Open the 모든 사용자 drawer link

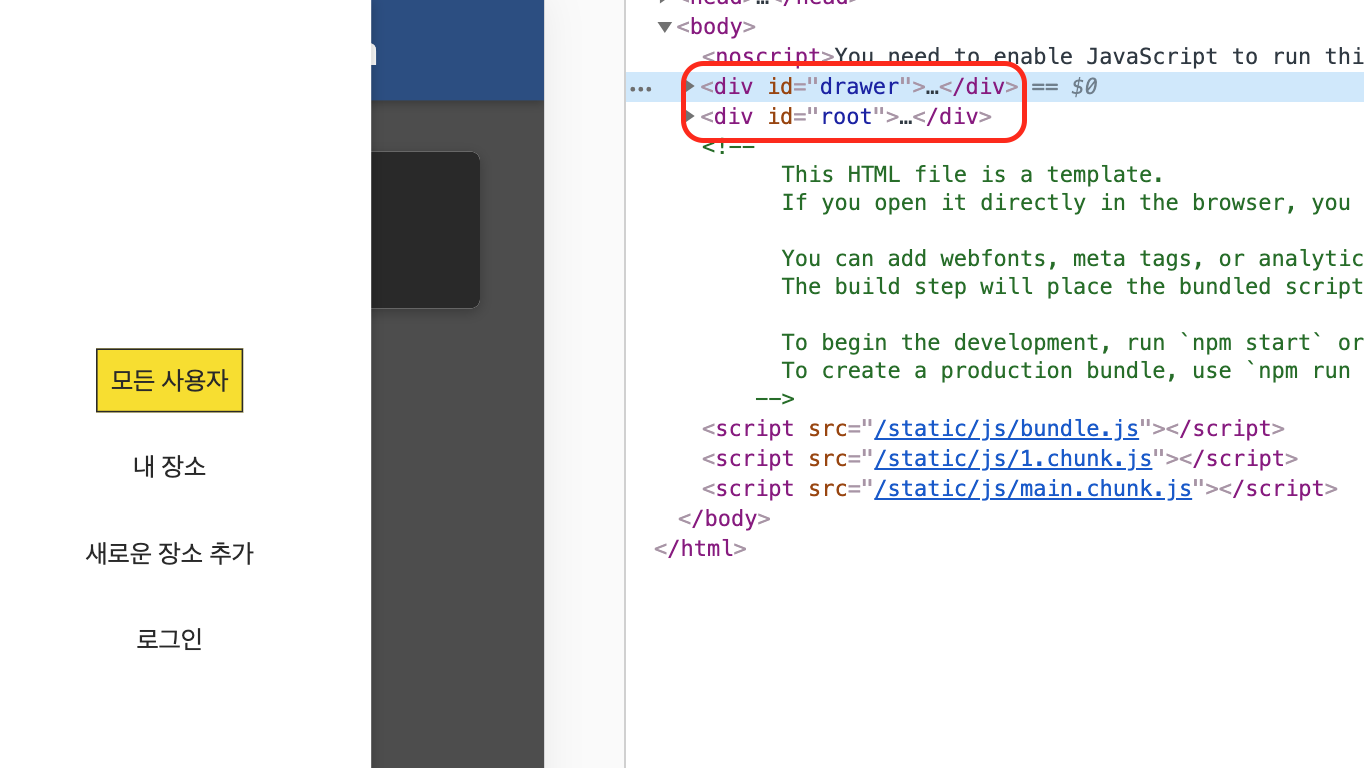(x=169, y=380)
